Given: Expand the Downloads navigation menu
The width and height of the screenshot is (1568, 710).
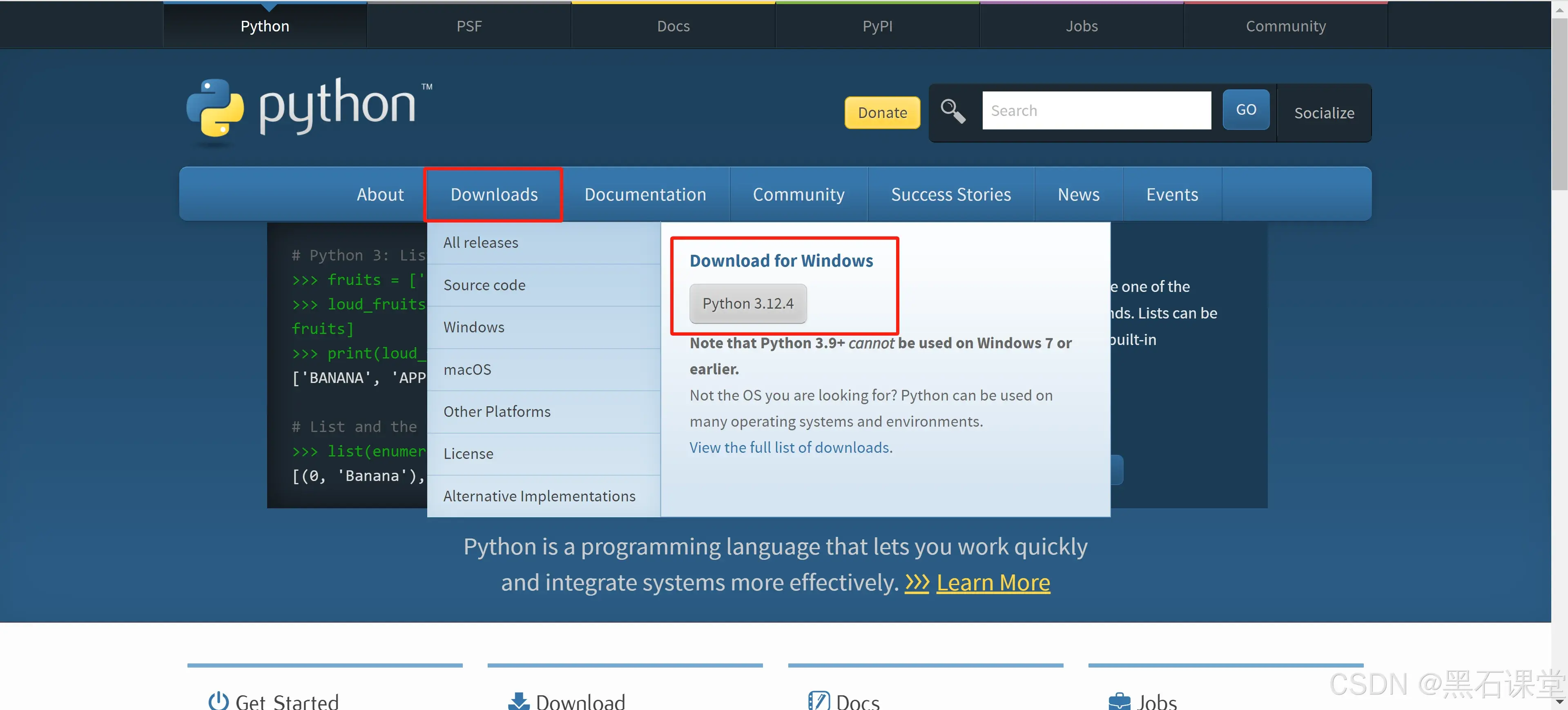Looking at the screenshot, I should (494, 194).
